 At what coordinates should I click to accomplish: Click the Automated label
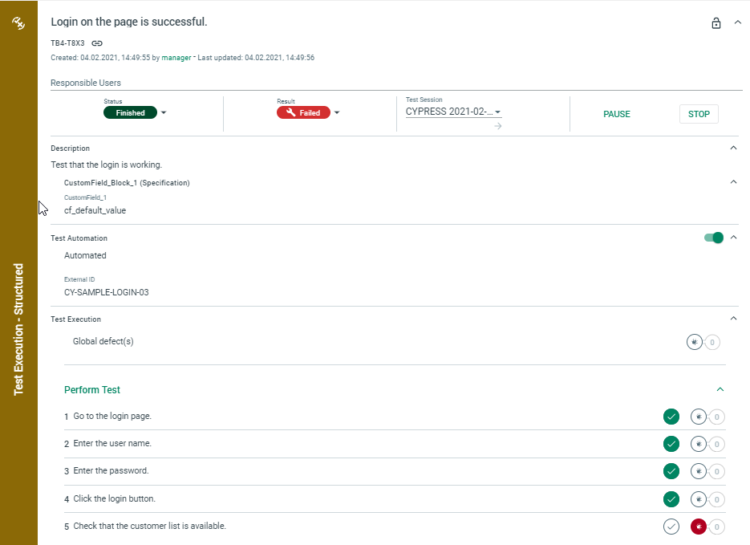[85, 256]
